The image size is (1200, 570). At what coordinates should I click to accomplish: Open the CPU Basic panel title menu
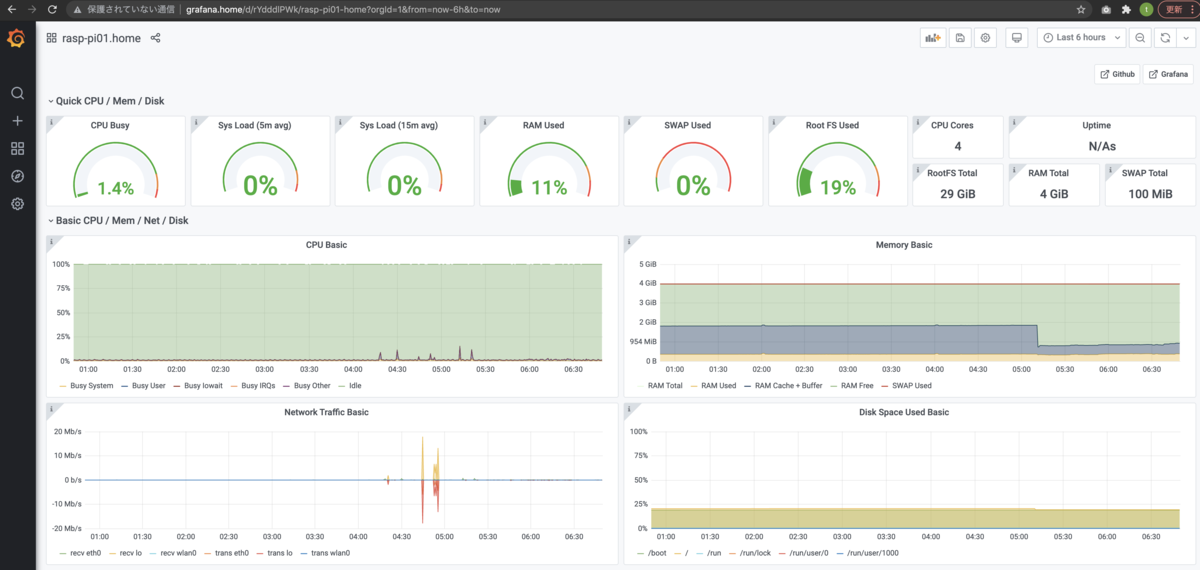tap(326, 244)
